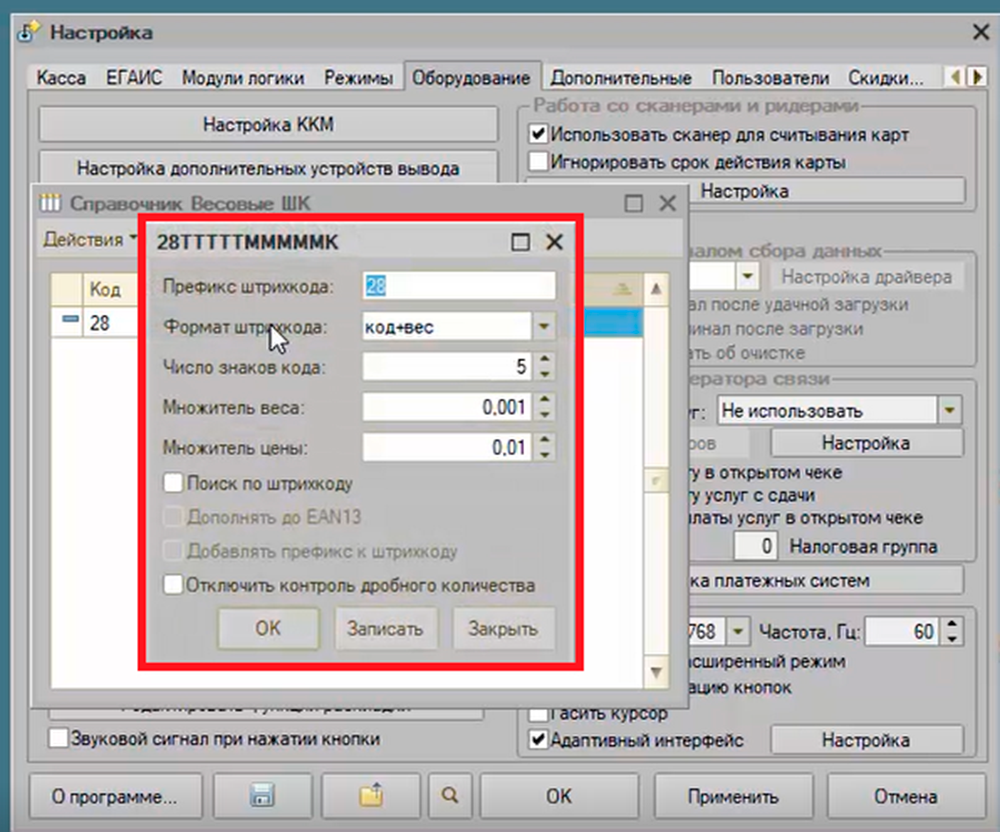The width and height of the screenshot is (1000, 832).
Task: Maximize the Справочник Весовые ШК window
Action: (x=634, y=203)
